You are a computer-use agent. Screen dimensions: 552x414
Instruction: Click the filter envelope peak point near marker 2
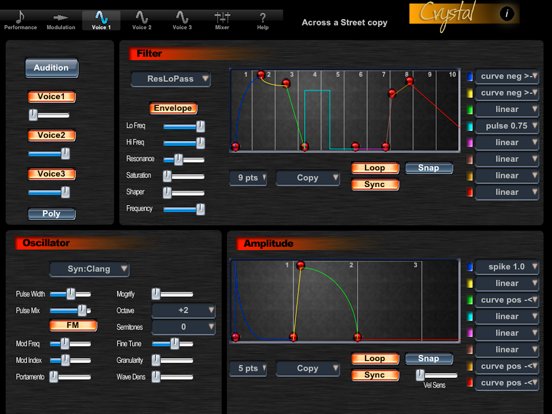(x=261, y=75)
